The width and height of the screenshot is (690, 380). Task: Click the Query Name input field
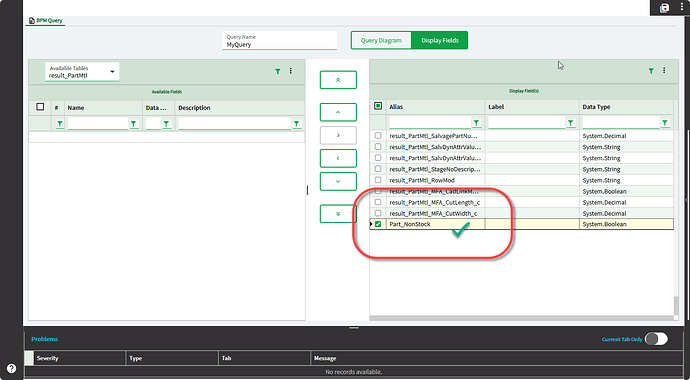[x=279, y=41]
